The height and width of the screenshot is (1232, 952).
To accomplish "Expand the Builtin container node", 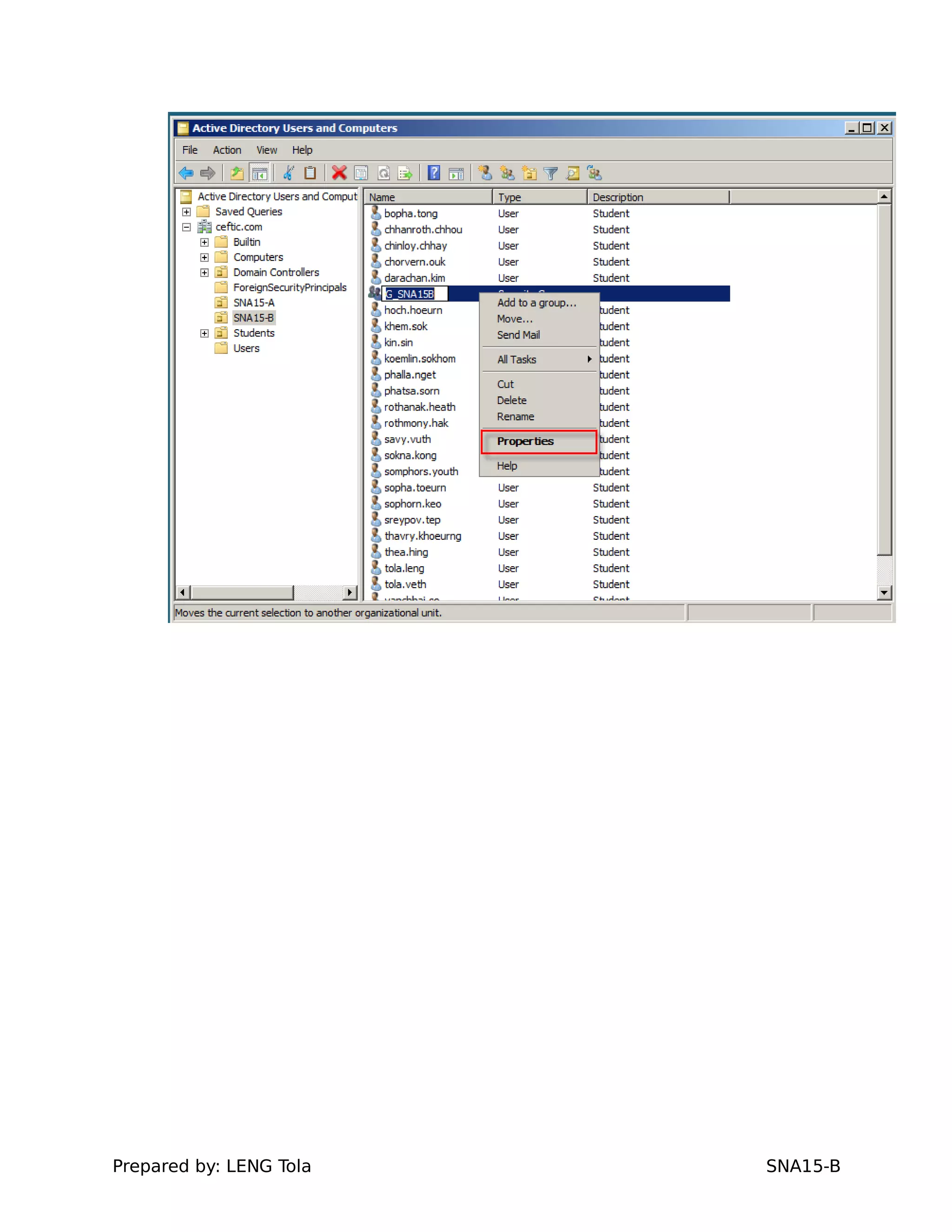I will (204, 243).
